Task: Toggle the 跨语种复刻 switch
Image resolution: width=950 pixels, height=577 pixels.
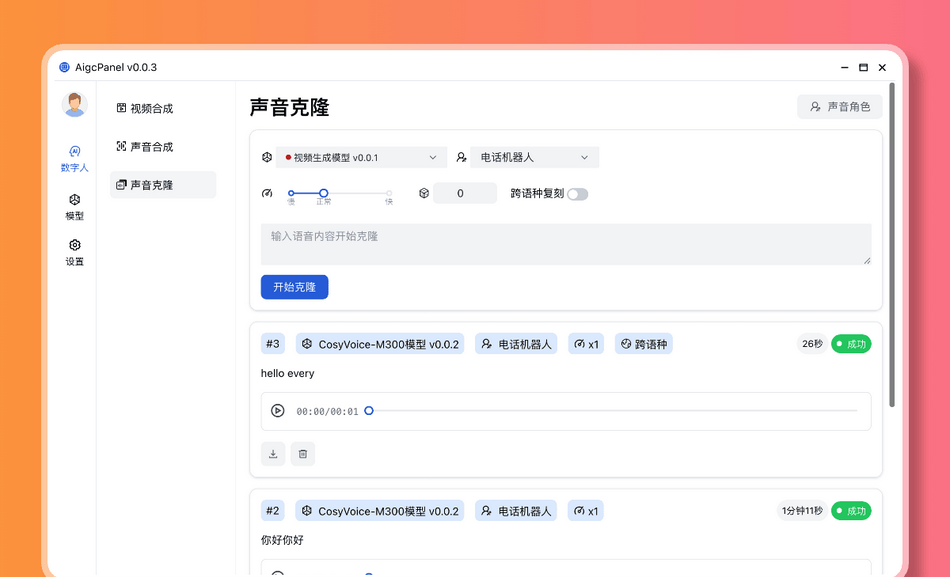Action: 577,194
